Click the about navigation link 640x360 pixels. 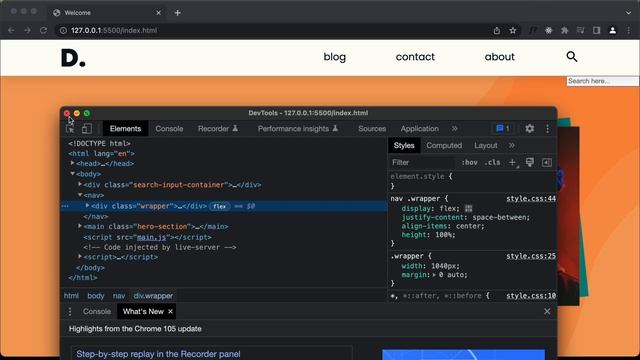(x=500, y=57)
